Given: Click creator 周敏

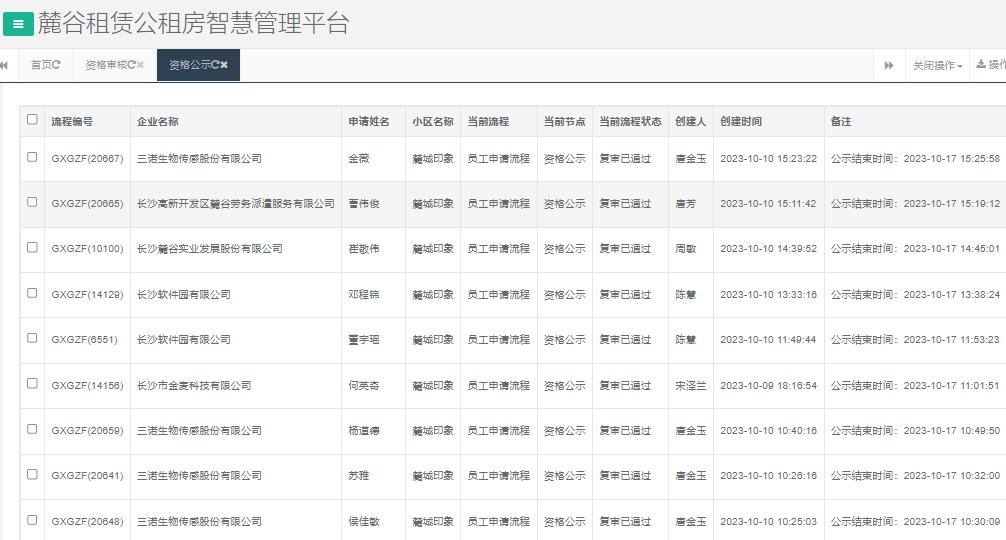Looking at the screenshot, I should (x=685, y=248).
